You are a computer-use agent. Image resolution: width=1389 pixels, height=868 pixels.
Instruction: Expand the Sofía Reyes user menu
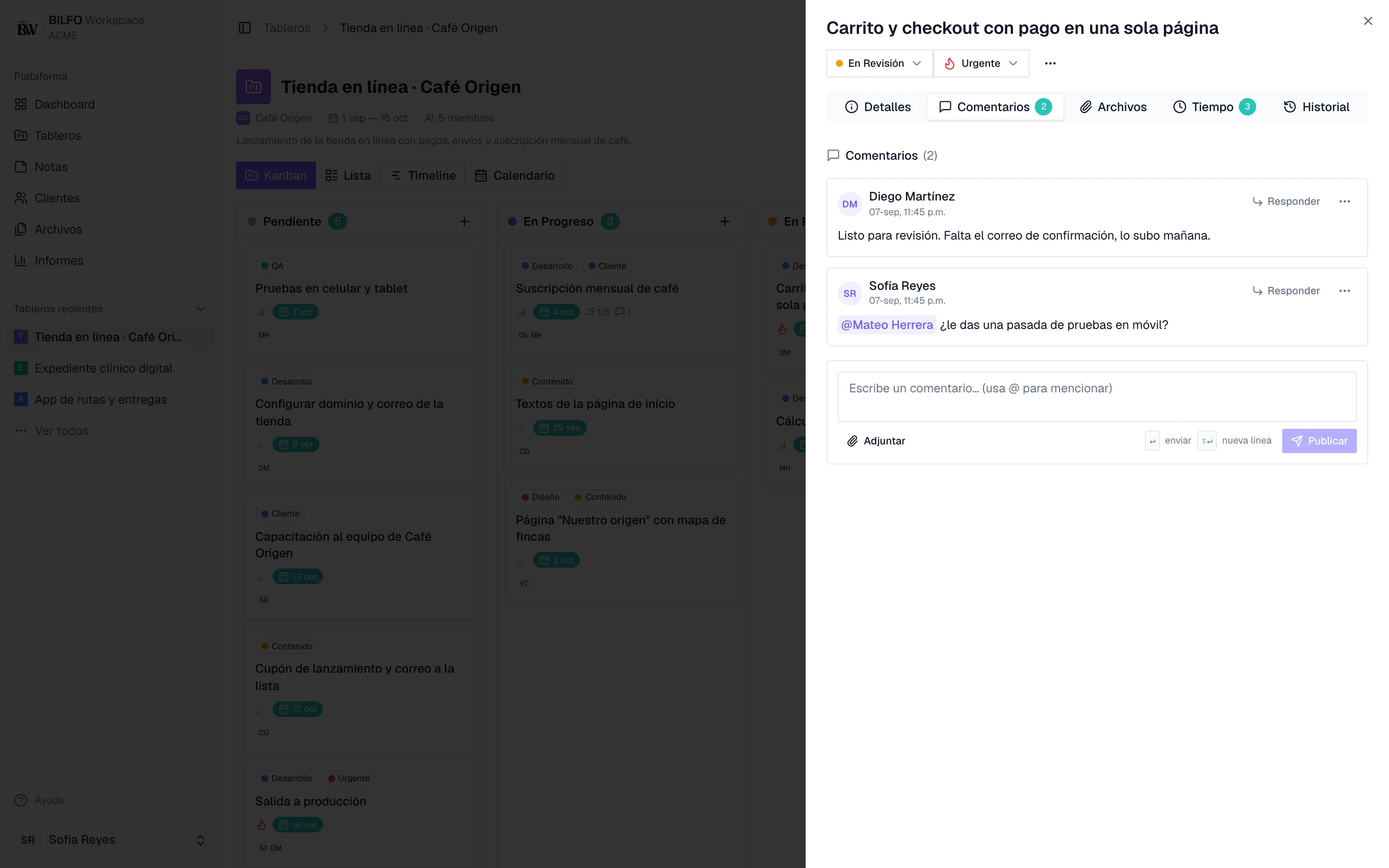click(x=111, y=840)
